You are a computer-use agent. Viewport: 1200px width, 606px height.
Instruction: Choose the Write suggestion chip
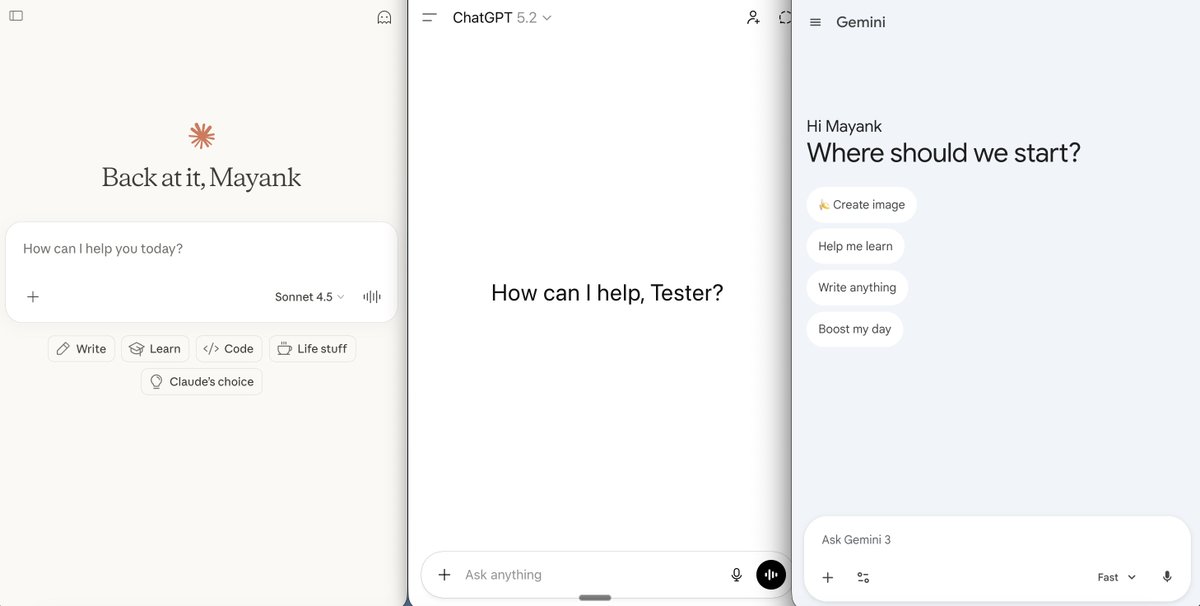point(81,349)
